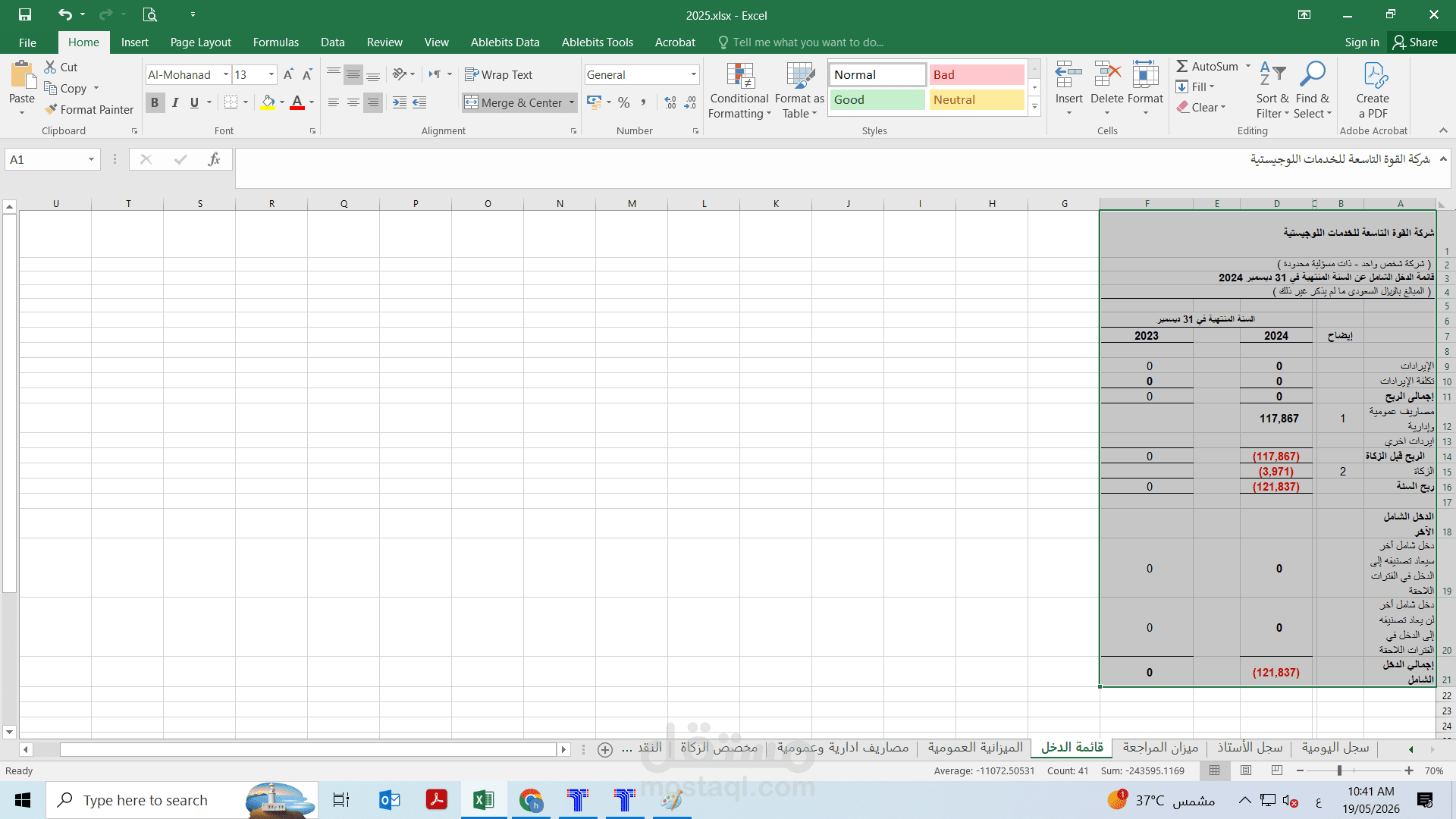The height and width of the screenshot is (819, 1456).
Task: Apply yellow Fill Color swatch
Action: coord(268,102)
